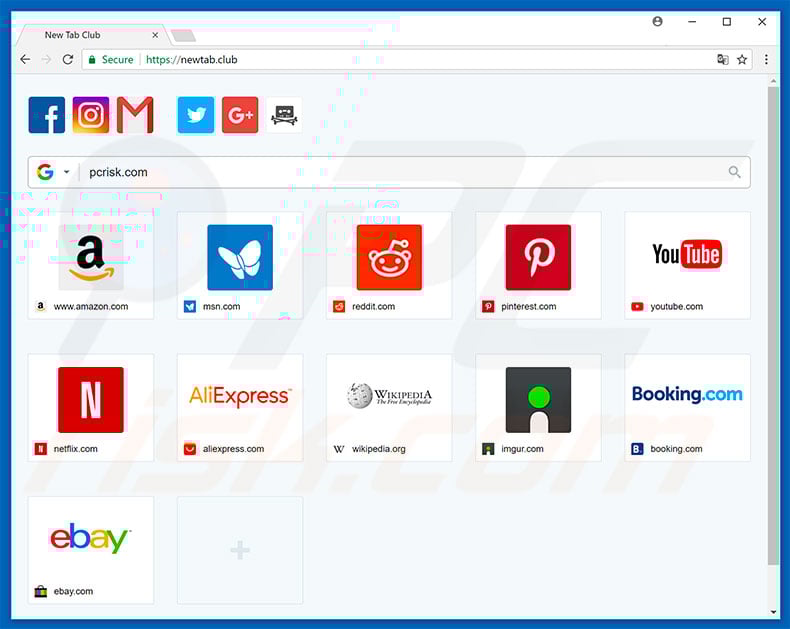The height and width of the screenshot is (629, 790).
Task: Click the small Amazon favicon
Action: tap(41, 306)
